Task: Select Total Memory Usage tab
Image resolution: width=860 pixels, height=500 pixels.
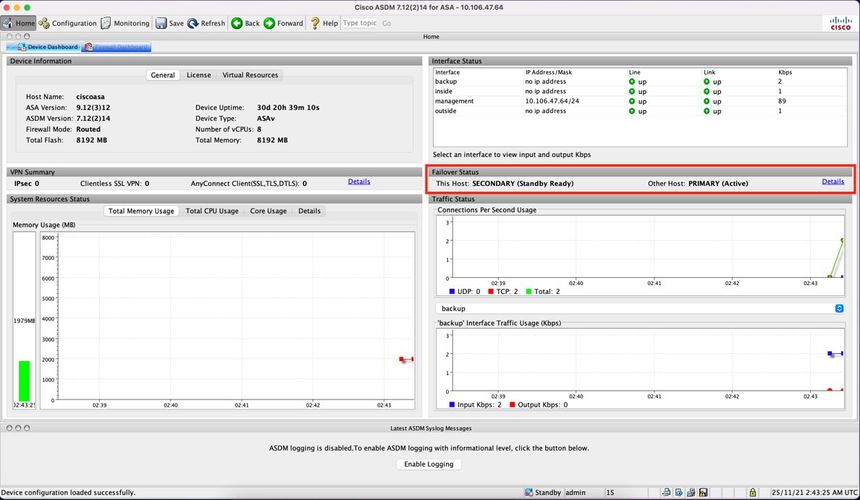Action: (141, 211)
